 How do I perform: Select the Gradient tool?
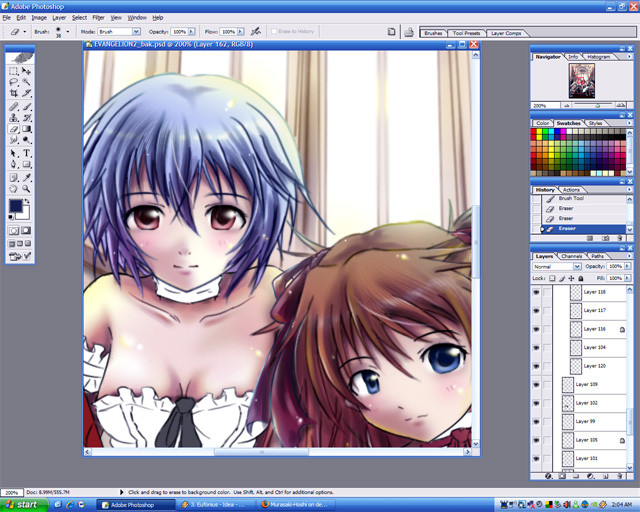(27, 129)
